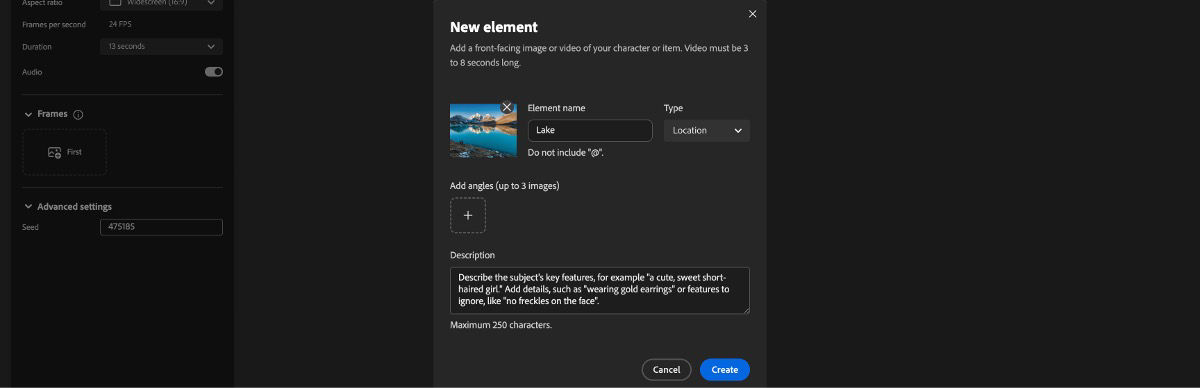Add an angle image with plus button
Image resolution: width=1200 pixels, height=388 pixels.
tap(468, 215)
